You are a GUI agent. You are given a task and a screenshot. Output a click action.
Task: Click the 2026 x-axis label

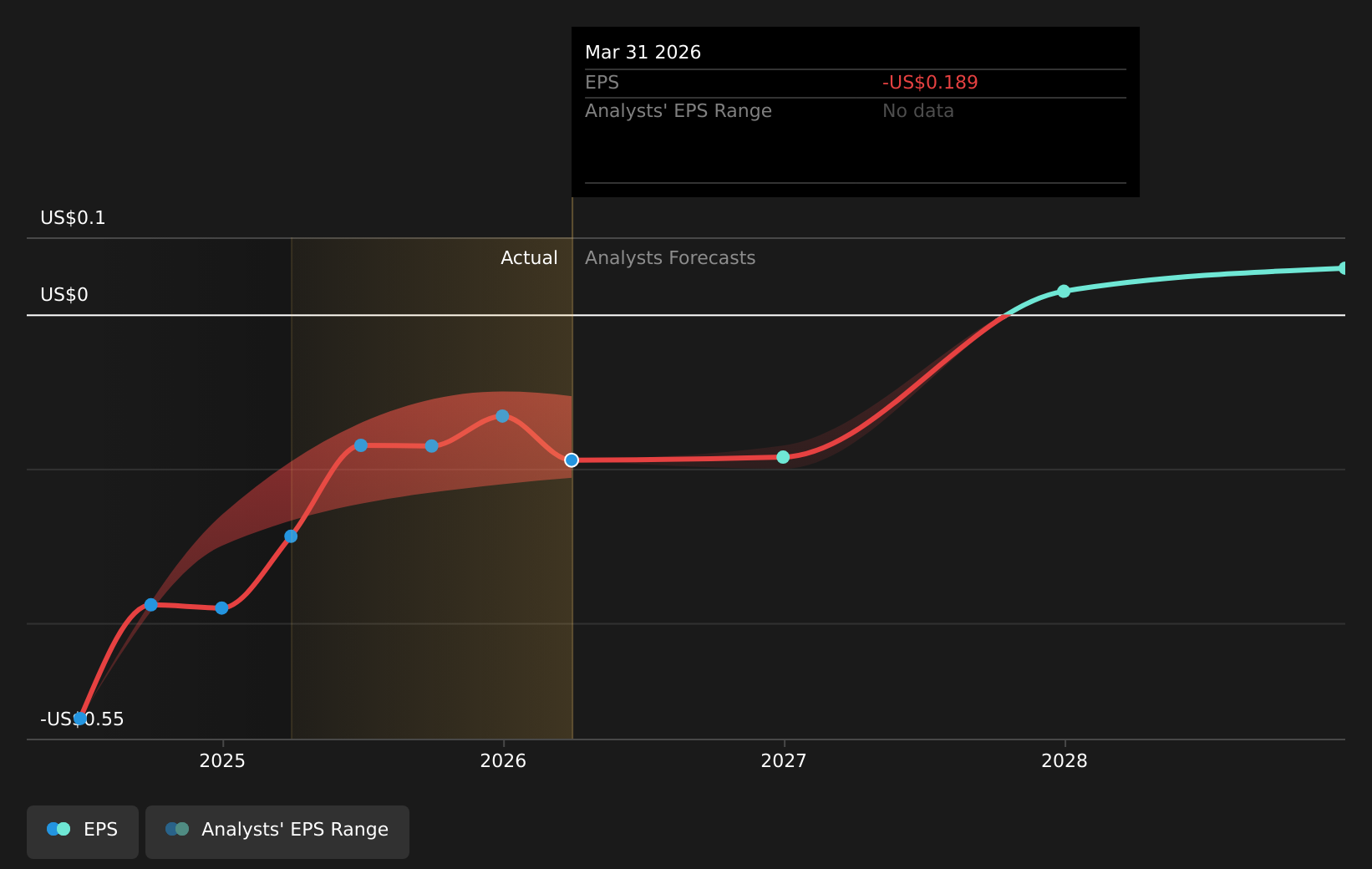(503, 760)
